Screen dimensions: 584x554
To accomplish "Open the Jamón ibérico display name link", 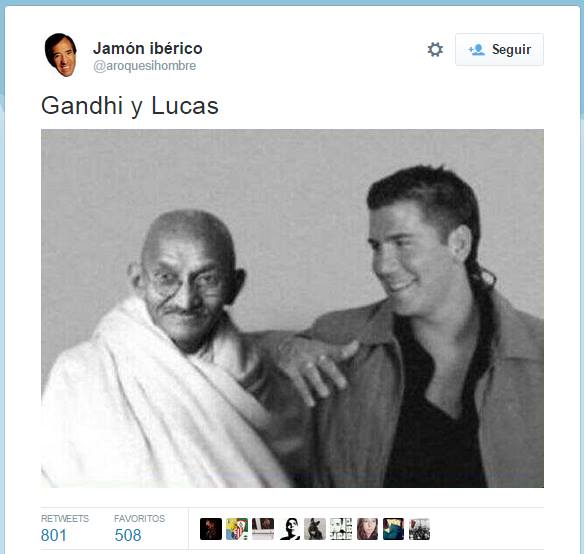I will pyautogui.click(x=147, y=48).
